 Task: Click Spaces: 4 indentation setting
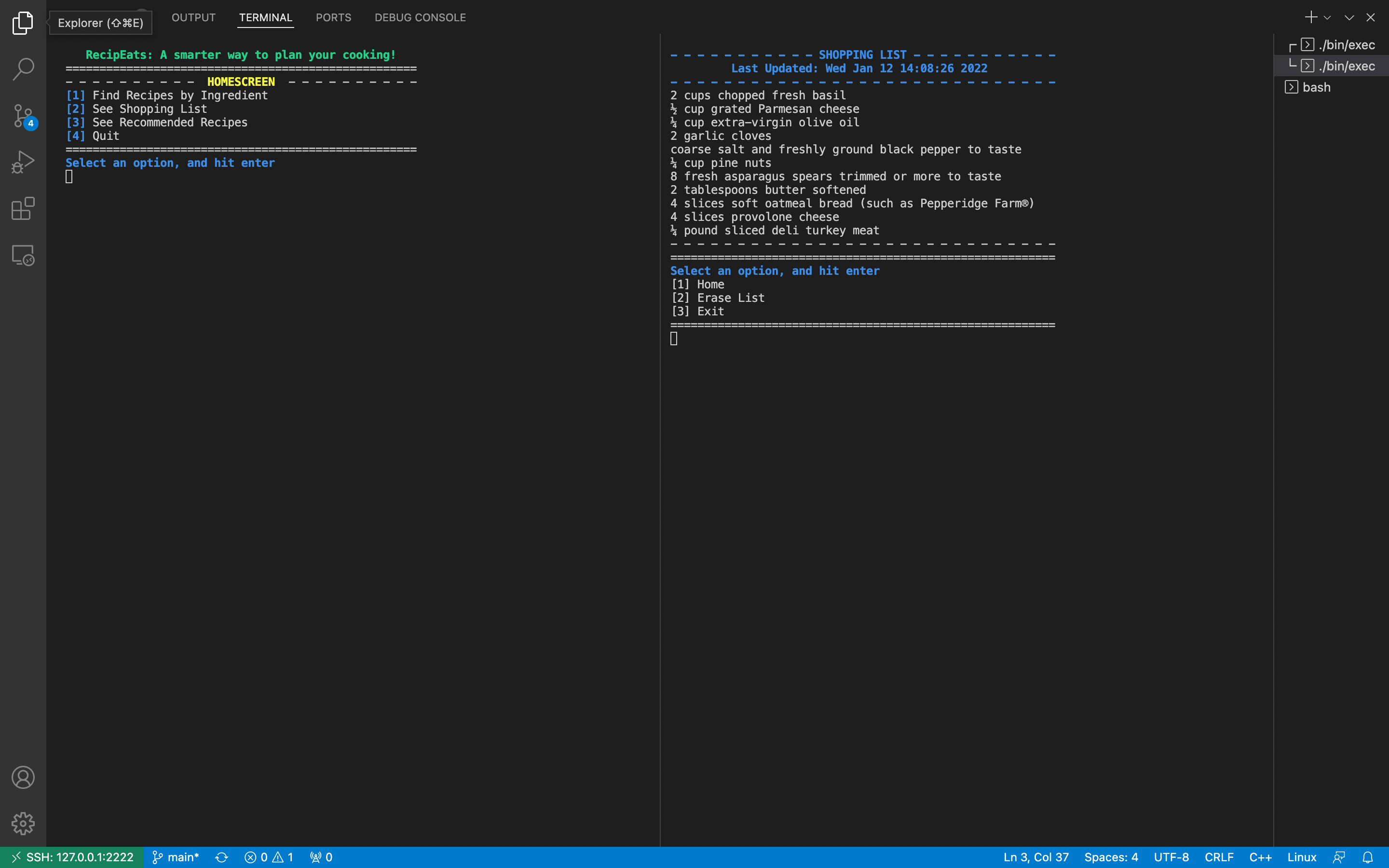[x=1111, y=857]
